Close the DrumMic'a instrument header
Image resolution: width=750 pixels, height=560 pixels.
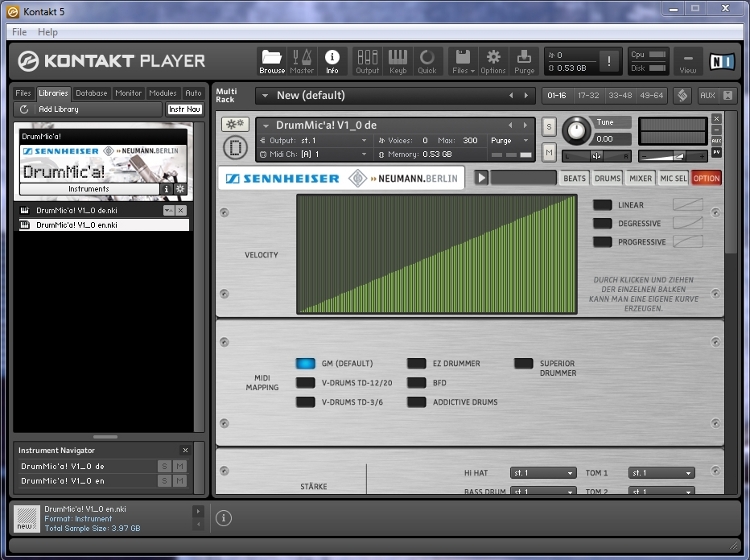pyautogui.click(x=716, y=118)
